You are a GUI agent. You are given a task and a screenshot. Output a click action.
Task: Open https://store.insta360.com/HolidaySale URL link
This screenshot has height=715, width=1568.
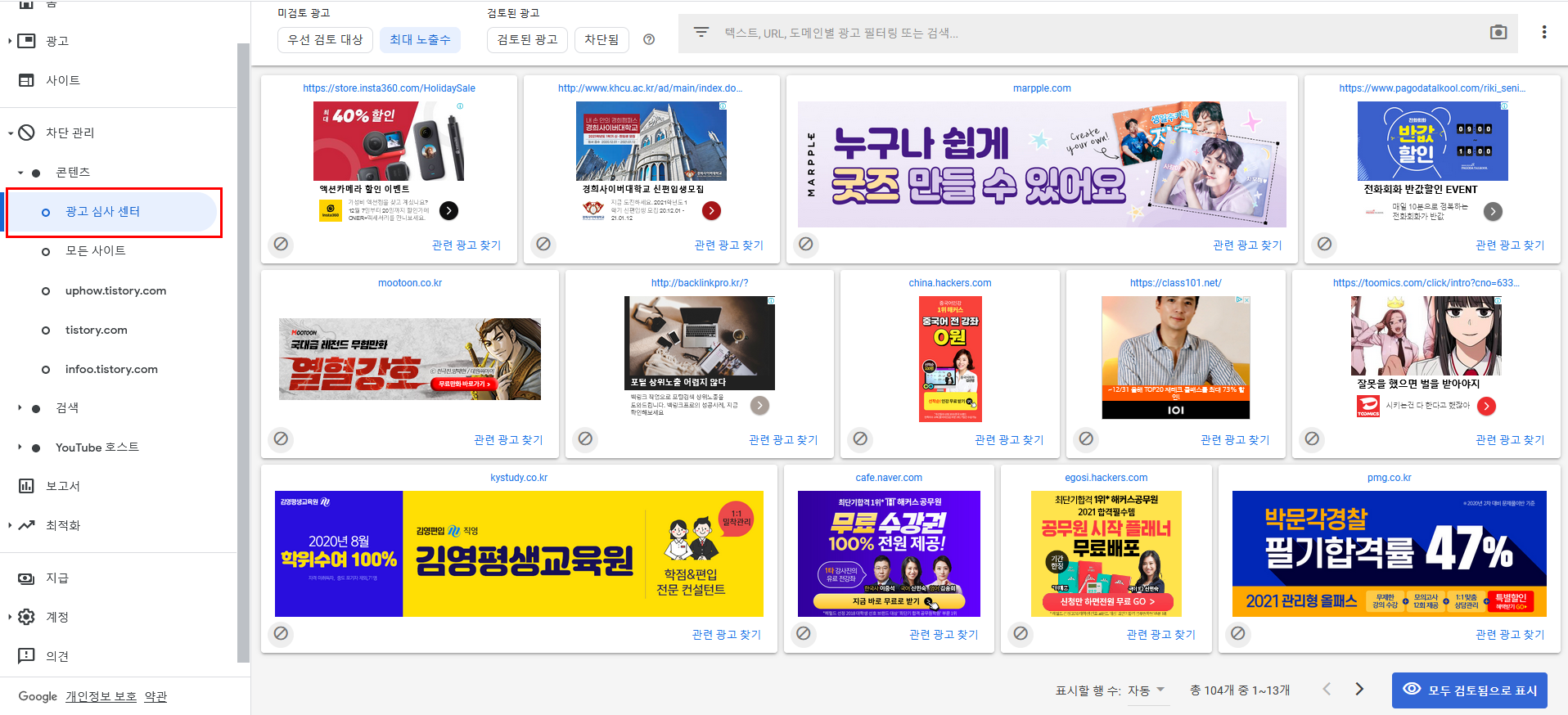[389, 88]
